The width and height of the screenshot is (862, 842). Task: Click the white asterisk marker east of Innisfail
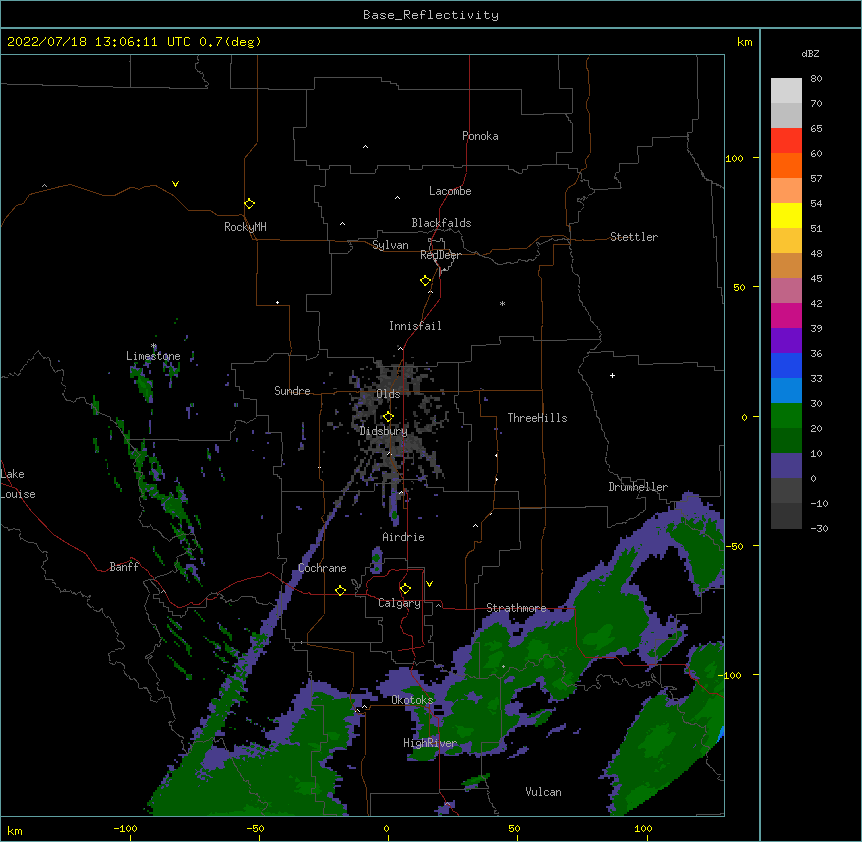(502, 303)
